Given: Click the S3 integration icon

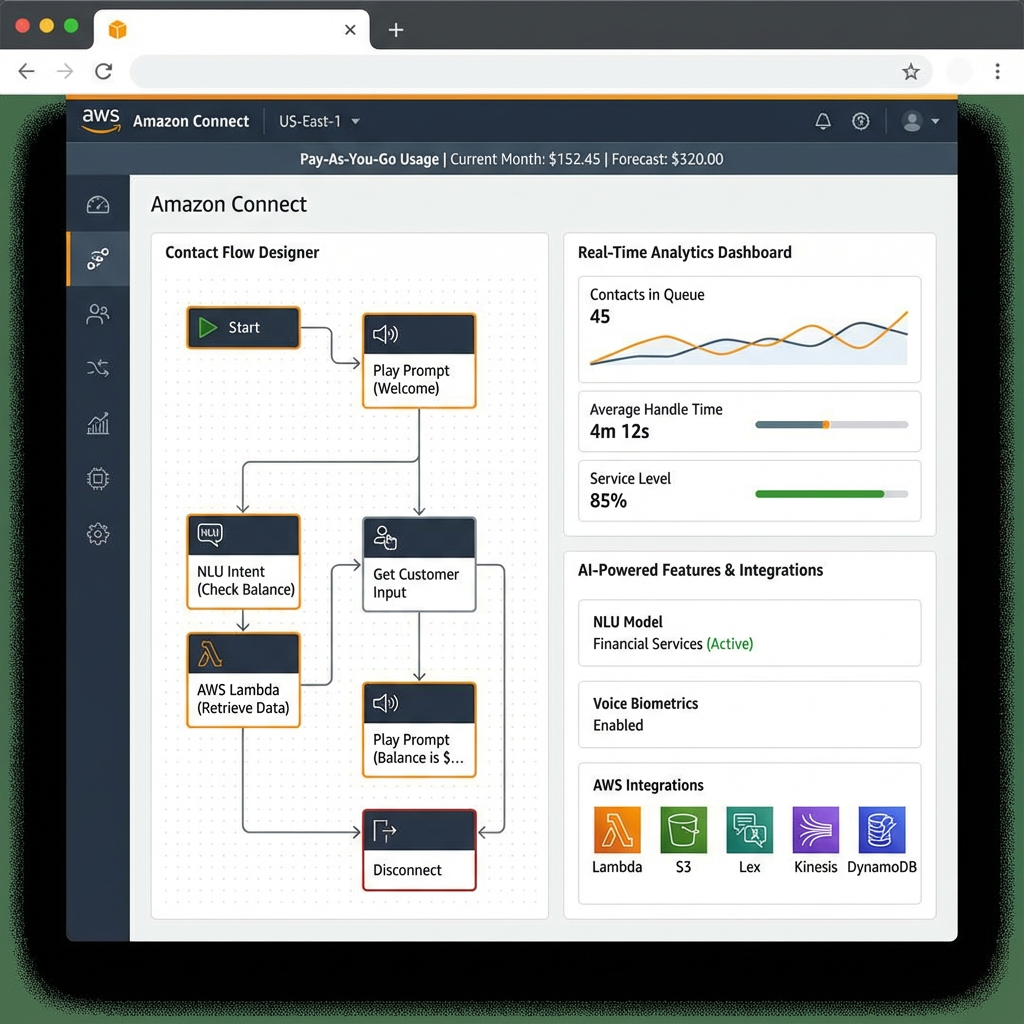Looking at the screenshot, I should [683, 830].
